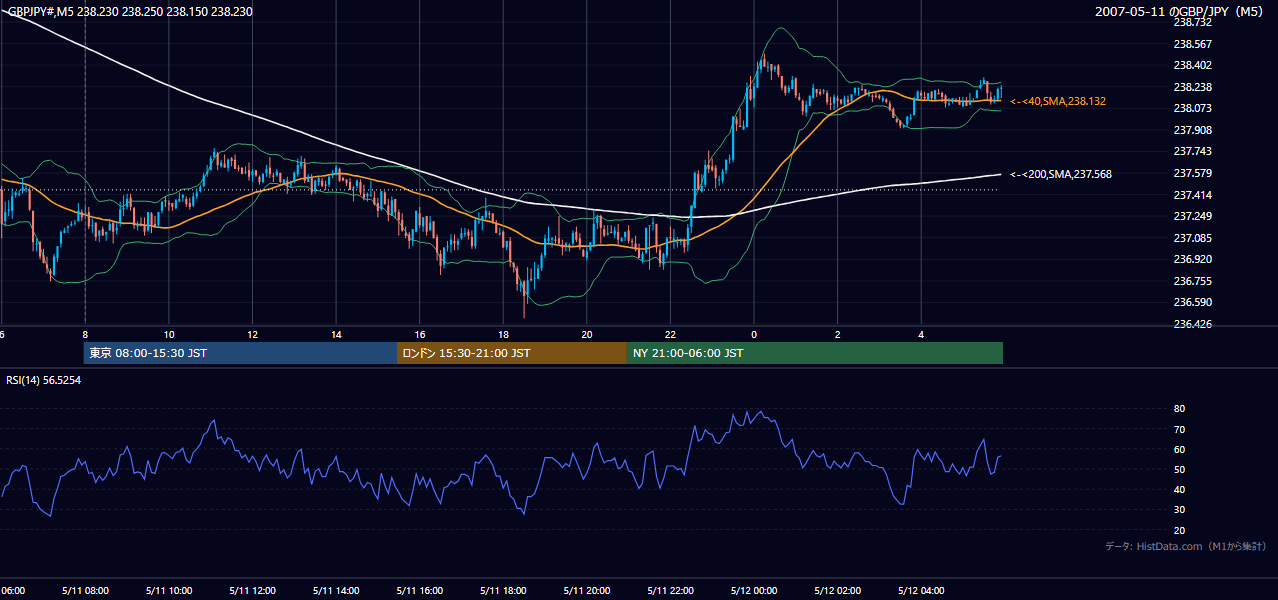Click the hour 20 tick under price chart
The width and height of the screenshot is (1278, 600).
pos(586,334)
